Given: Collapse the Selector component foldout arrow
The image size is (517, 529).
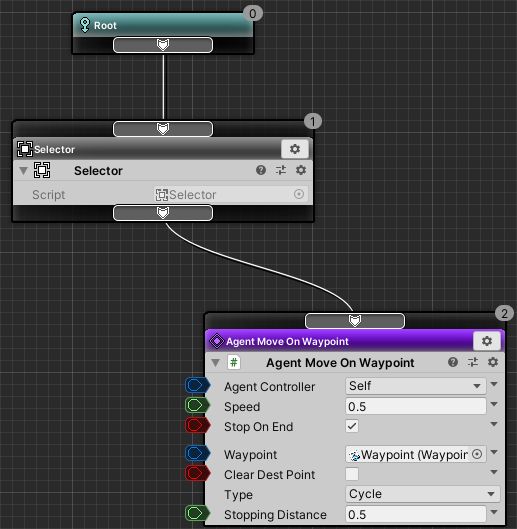Looking at the screenshot, I should click(x=23, y=170).
